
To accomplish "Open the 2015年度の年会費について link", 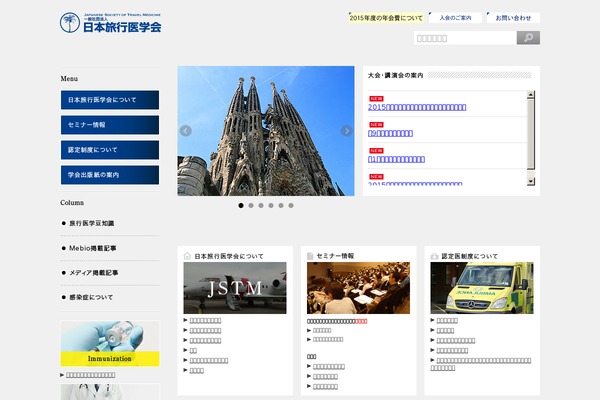I will [x=386, y=18].
